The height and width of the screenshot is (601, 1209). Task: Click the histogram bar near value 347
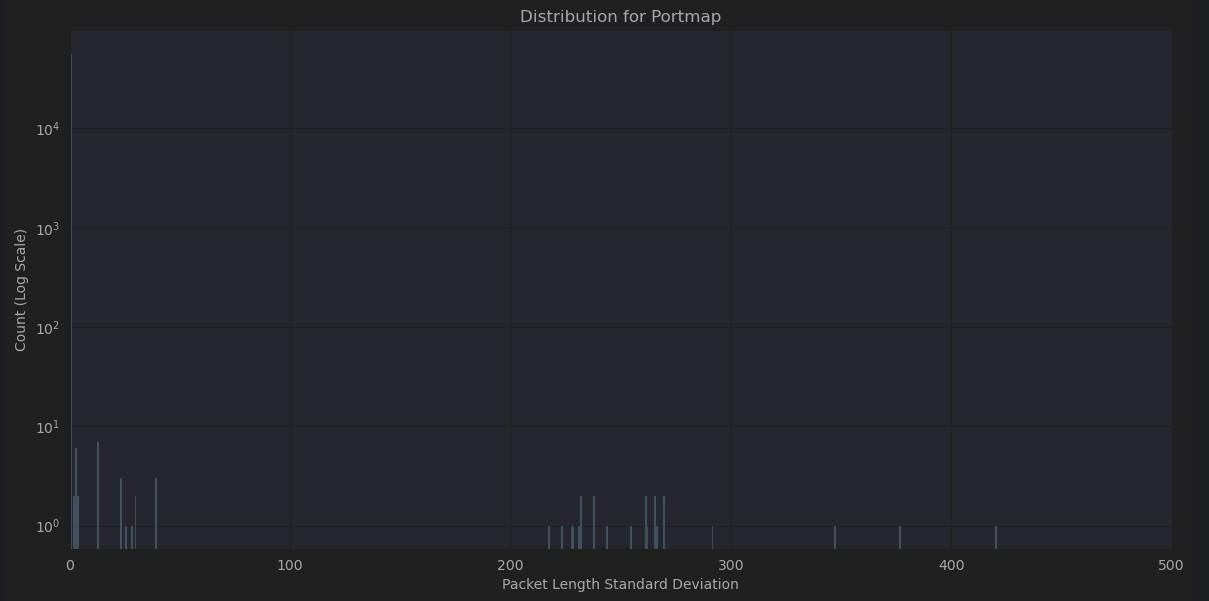[835, 537]
